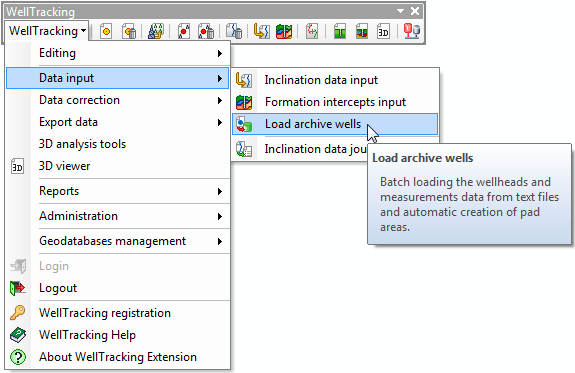575x373 pixels.
Task: Open the 3D viewer icon in the toolbar
Action: point(384,31)
